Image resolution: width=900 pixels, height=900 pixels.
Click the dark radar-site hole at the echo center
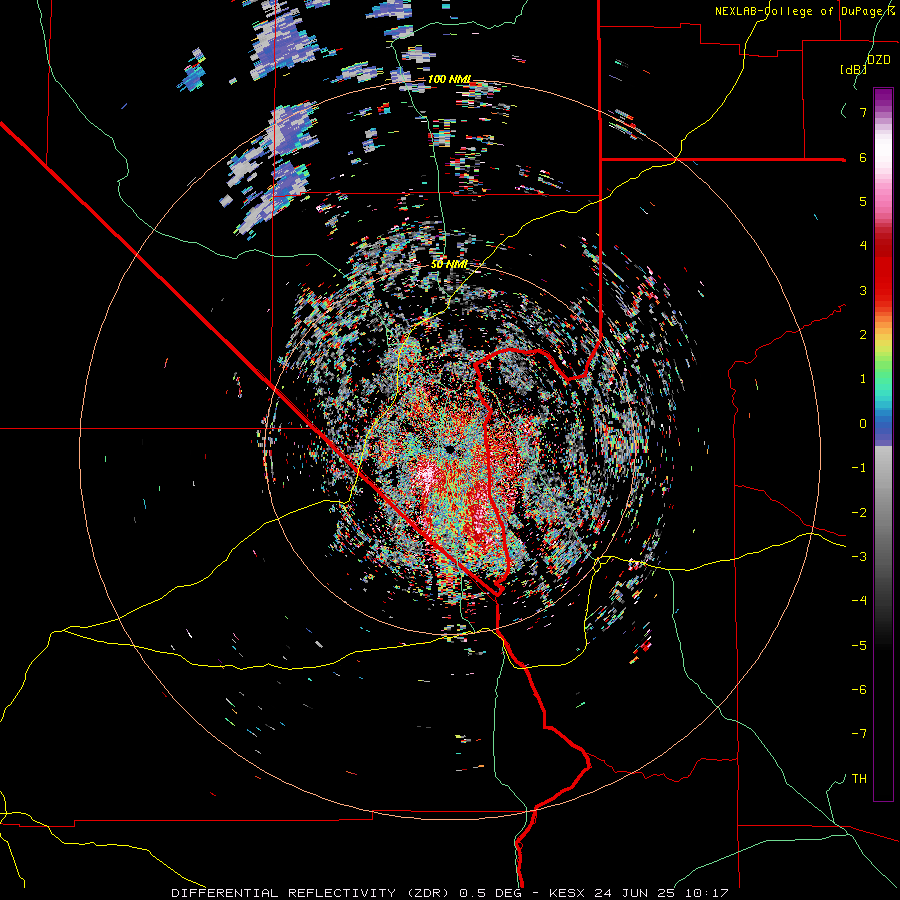449,449
